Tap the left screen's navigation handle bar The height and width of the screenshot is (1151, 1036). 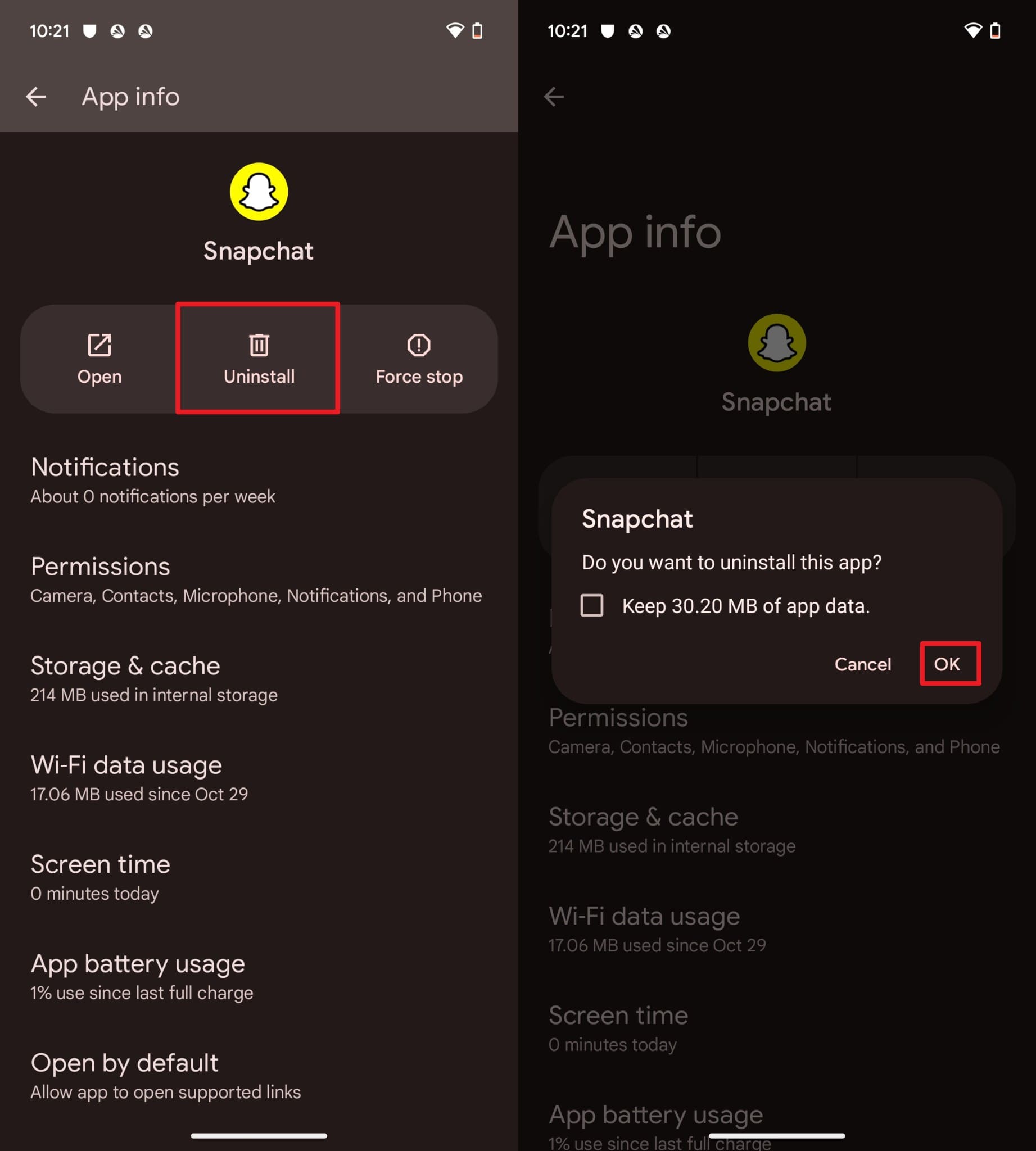(x=259, y=1136)
